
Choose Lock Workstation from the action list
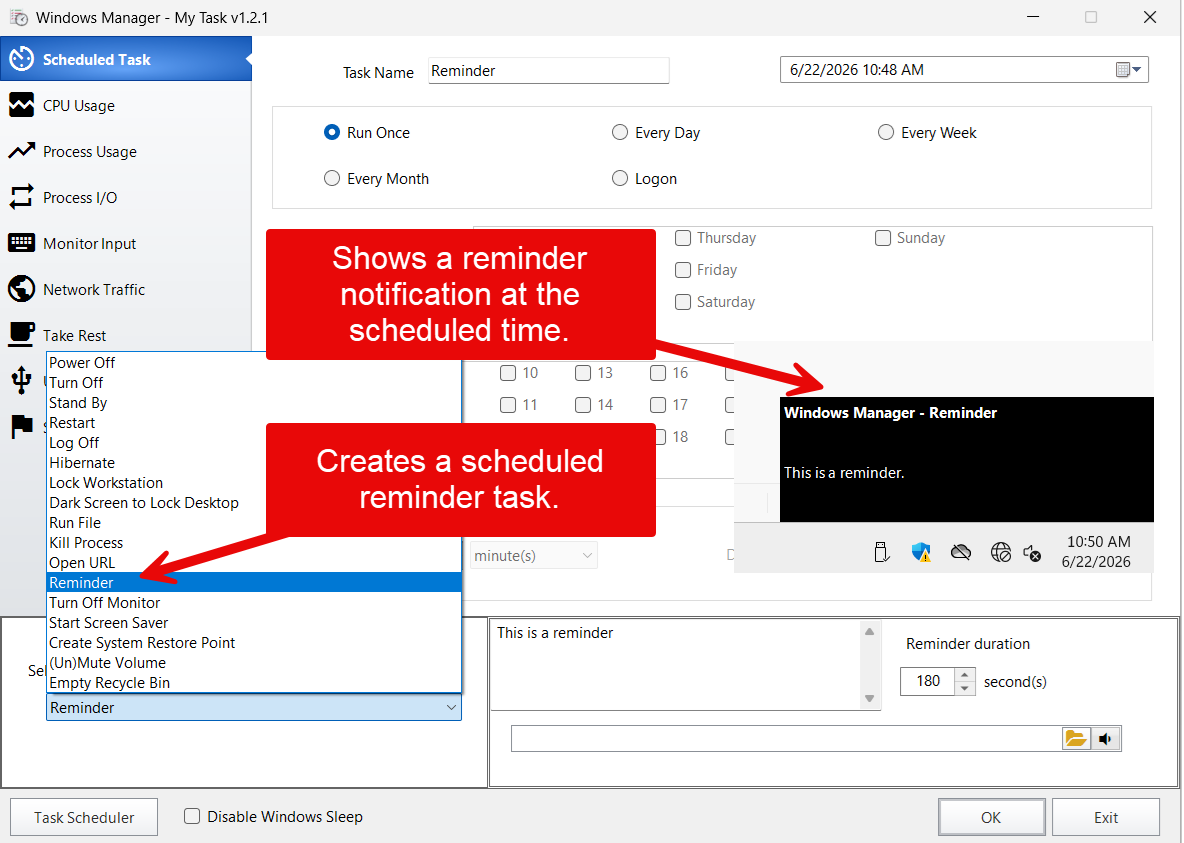[254, 483]
